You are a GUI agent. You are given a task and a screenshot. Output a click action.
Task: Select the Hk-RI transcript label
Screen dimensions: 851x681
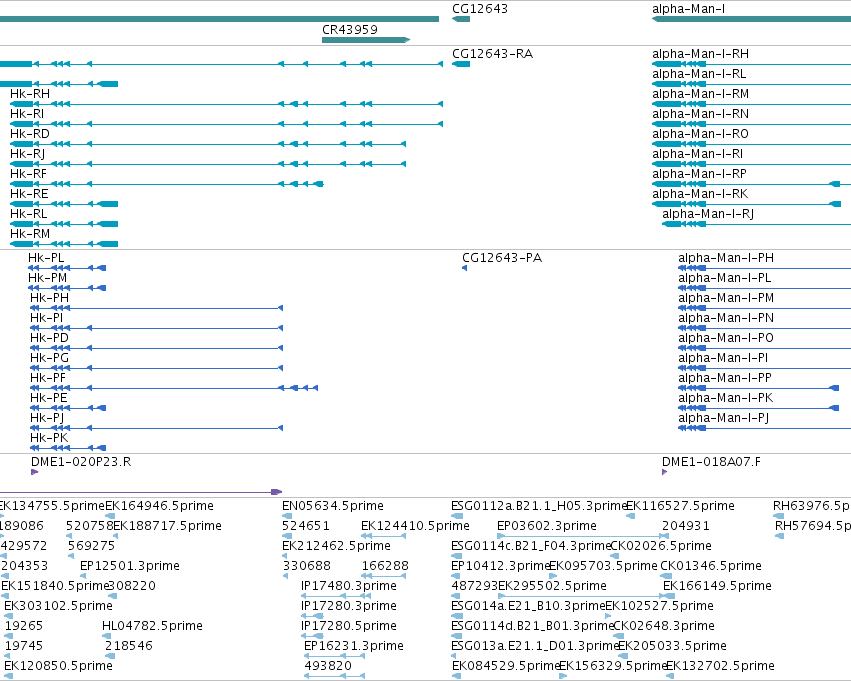27,114
